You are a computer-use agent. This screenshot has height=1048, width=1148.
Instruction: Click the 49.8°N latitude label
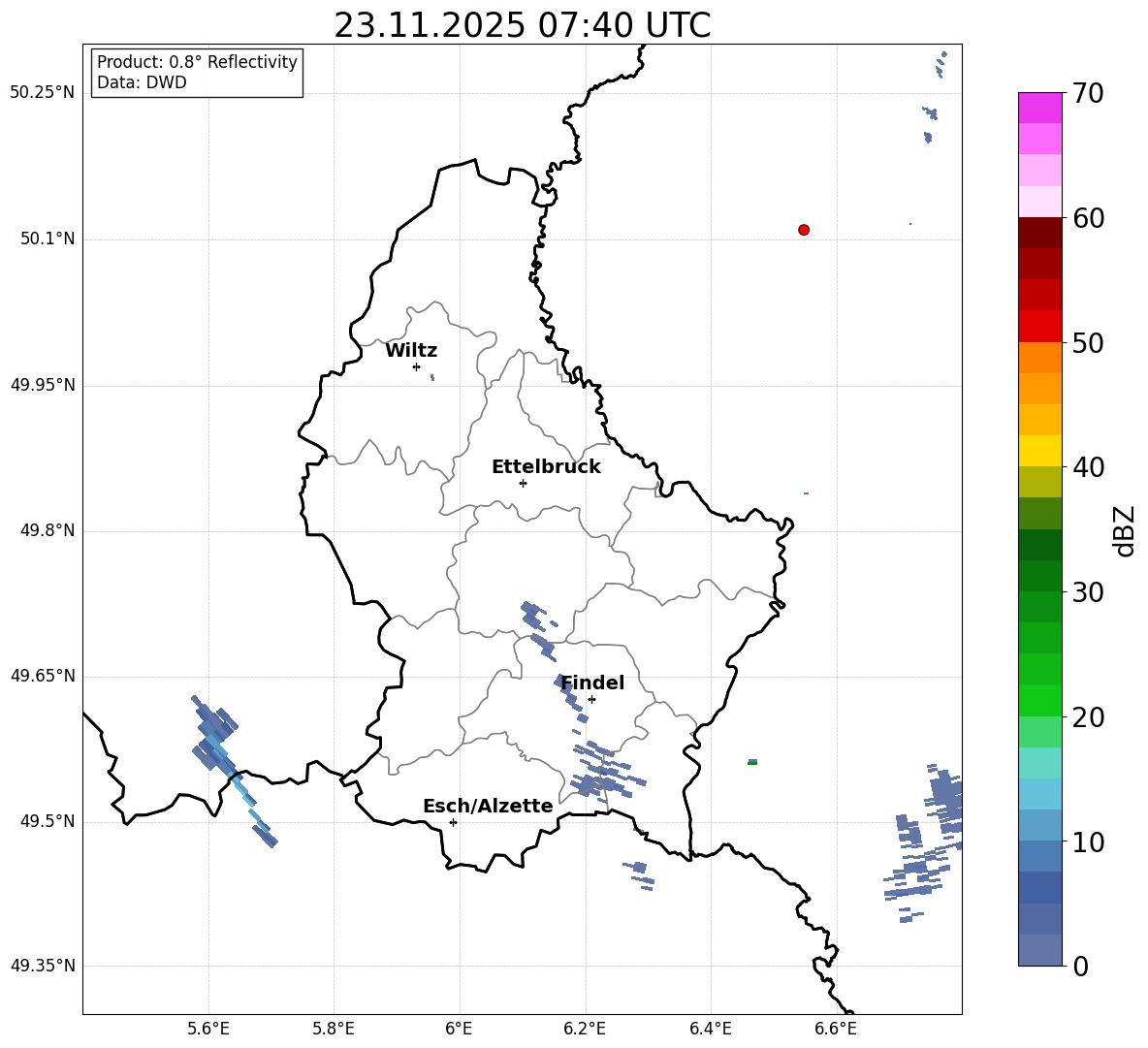click(x=48, y=530)
